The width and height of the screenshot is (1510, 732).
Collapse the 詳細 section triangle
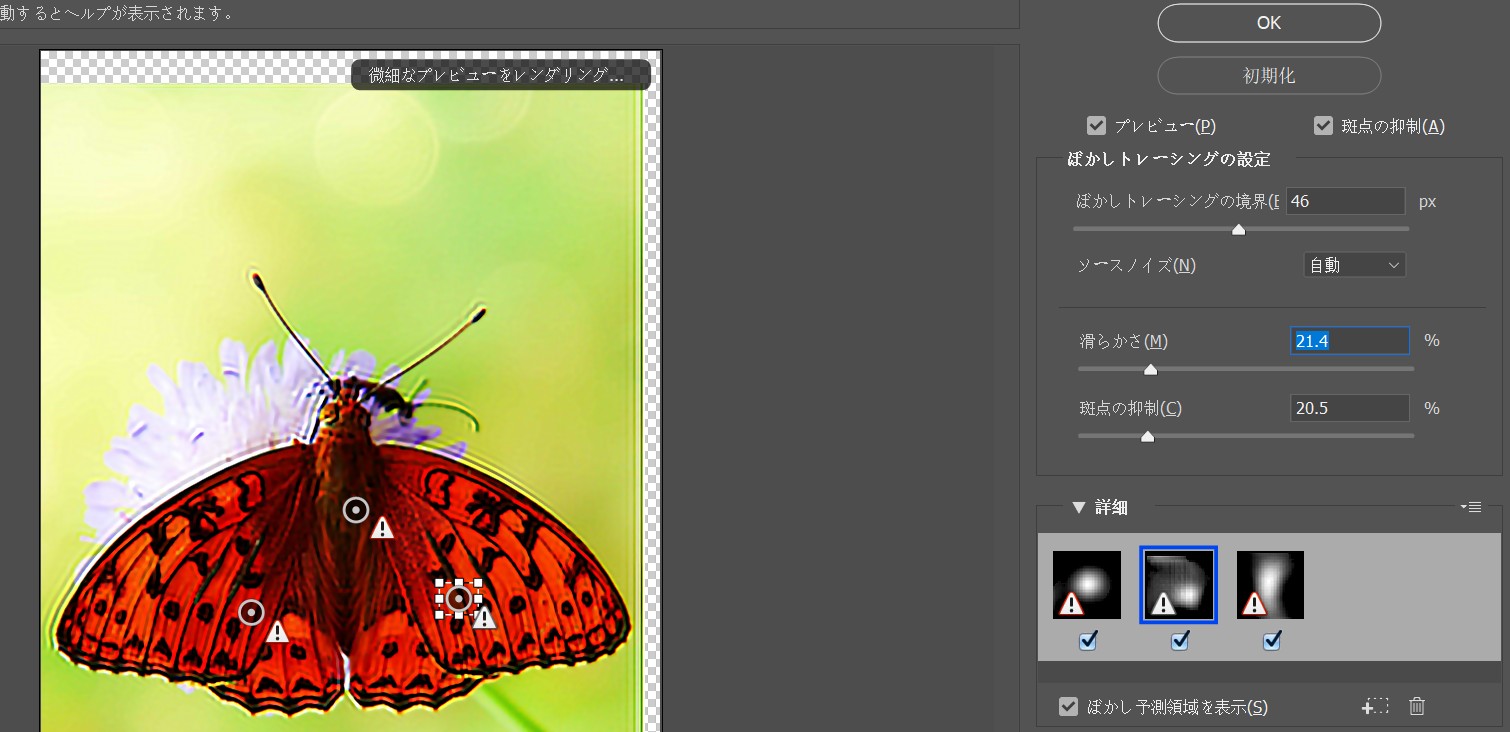(1078, 507)
